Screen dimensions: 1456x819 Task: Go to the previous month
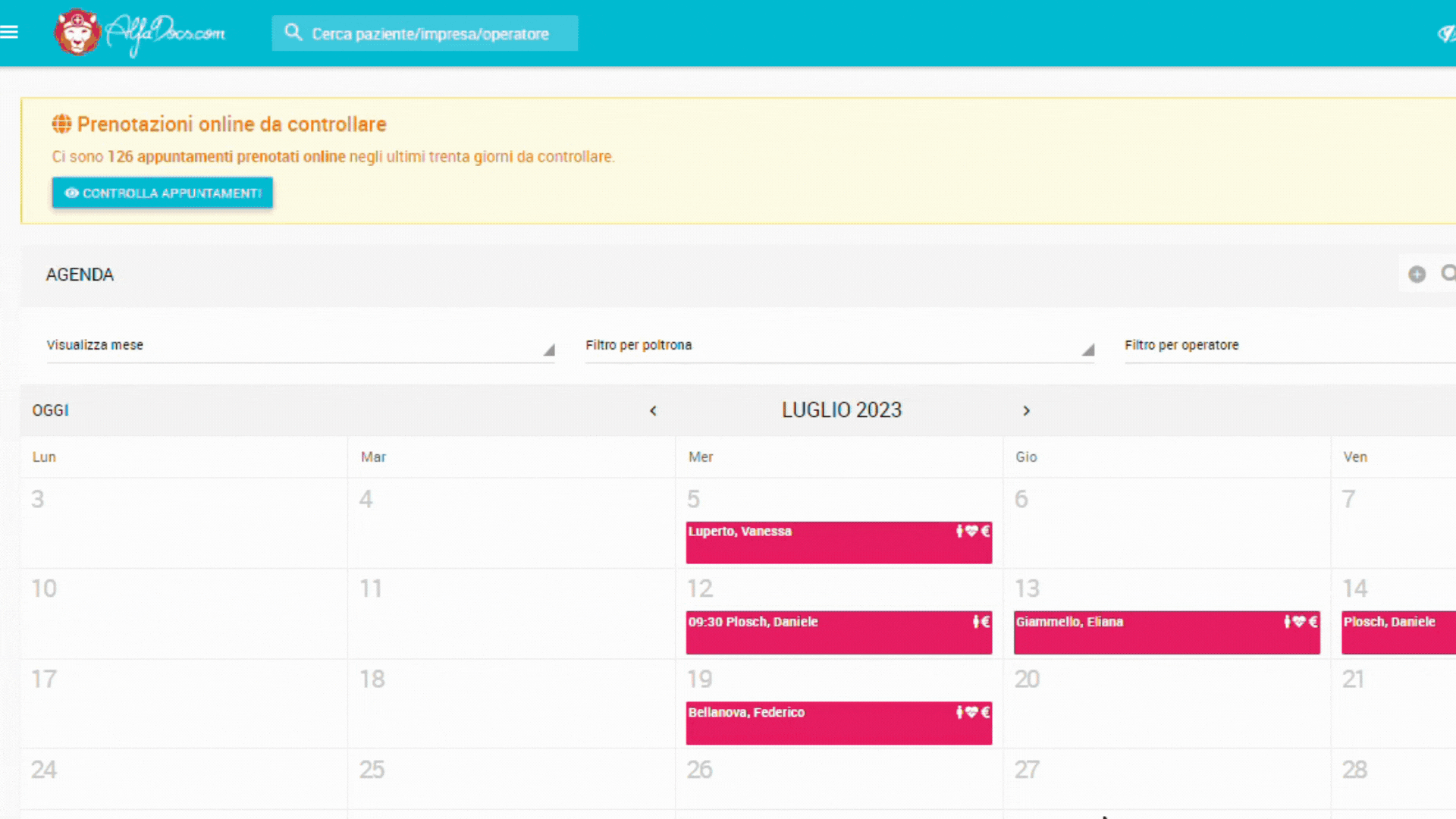click(x=653, y=410)
